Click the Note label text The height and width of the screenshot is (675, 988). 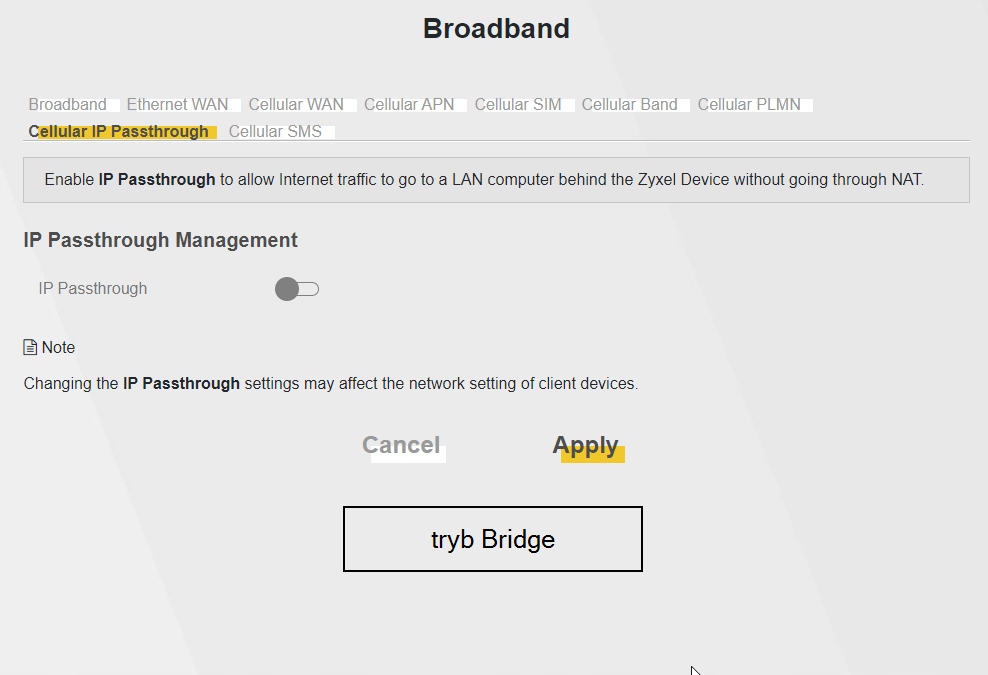pyautogui.click(x=58, y=348)
